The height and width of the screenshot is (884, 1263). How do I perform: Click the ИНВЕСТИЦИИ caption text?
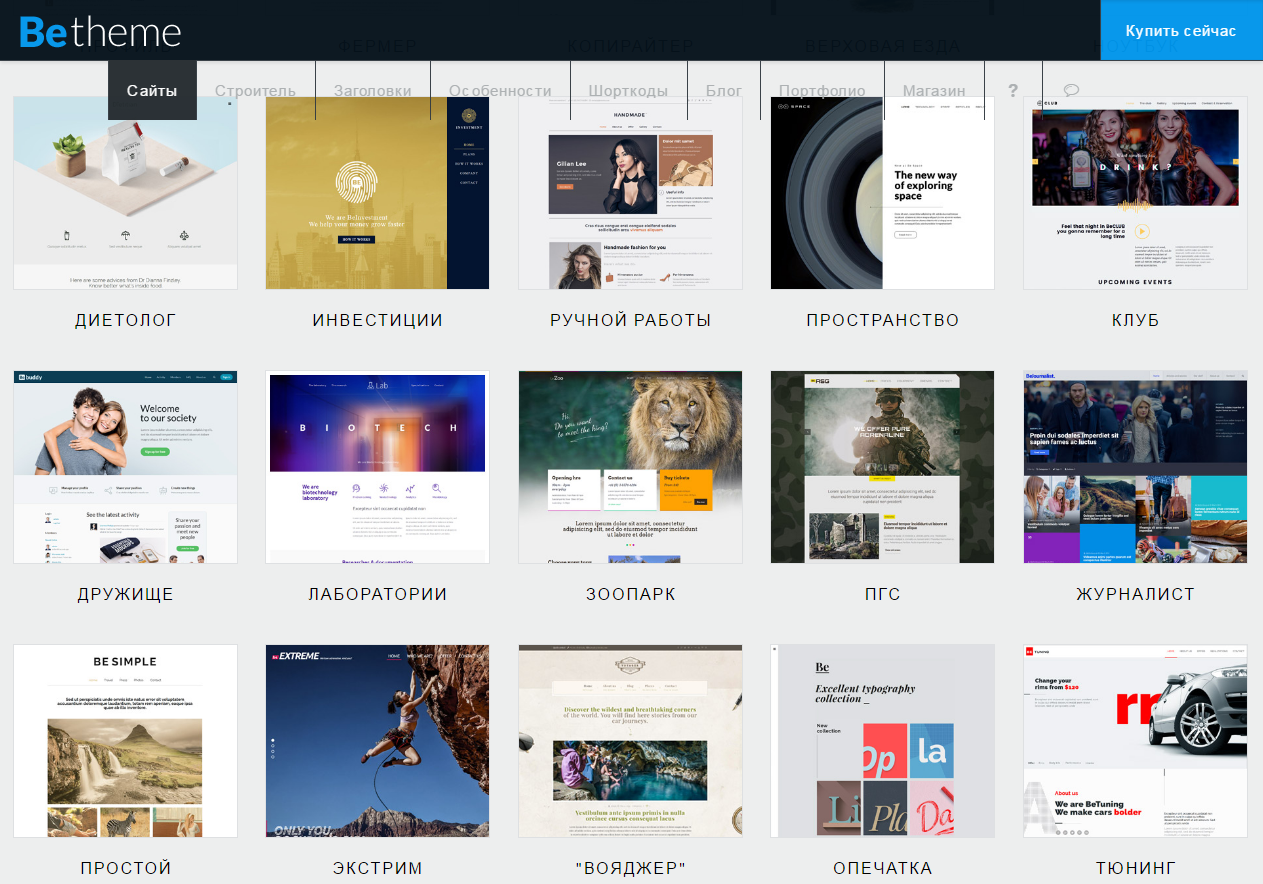[378, 320]
